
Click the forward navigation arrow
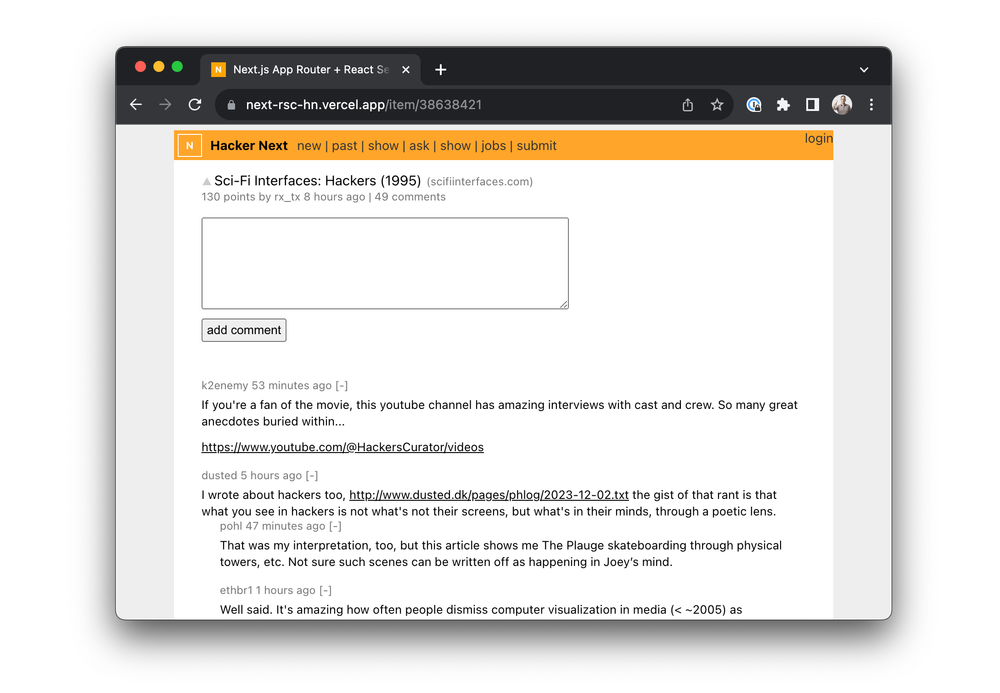(165, 104)
